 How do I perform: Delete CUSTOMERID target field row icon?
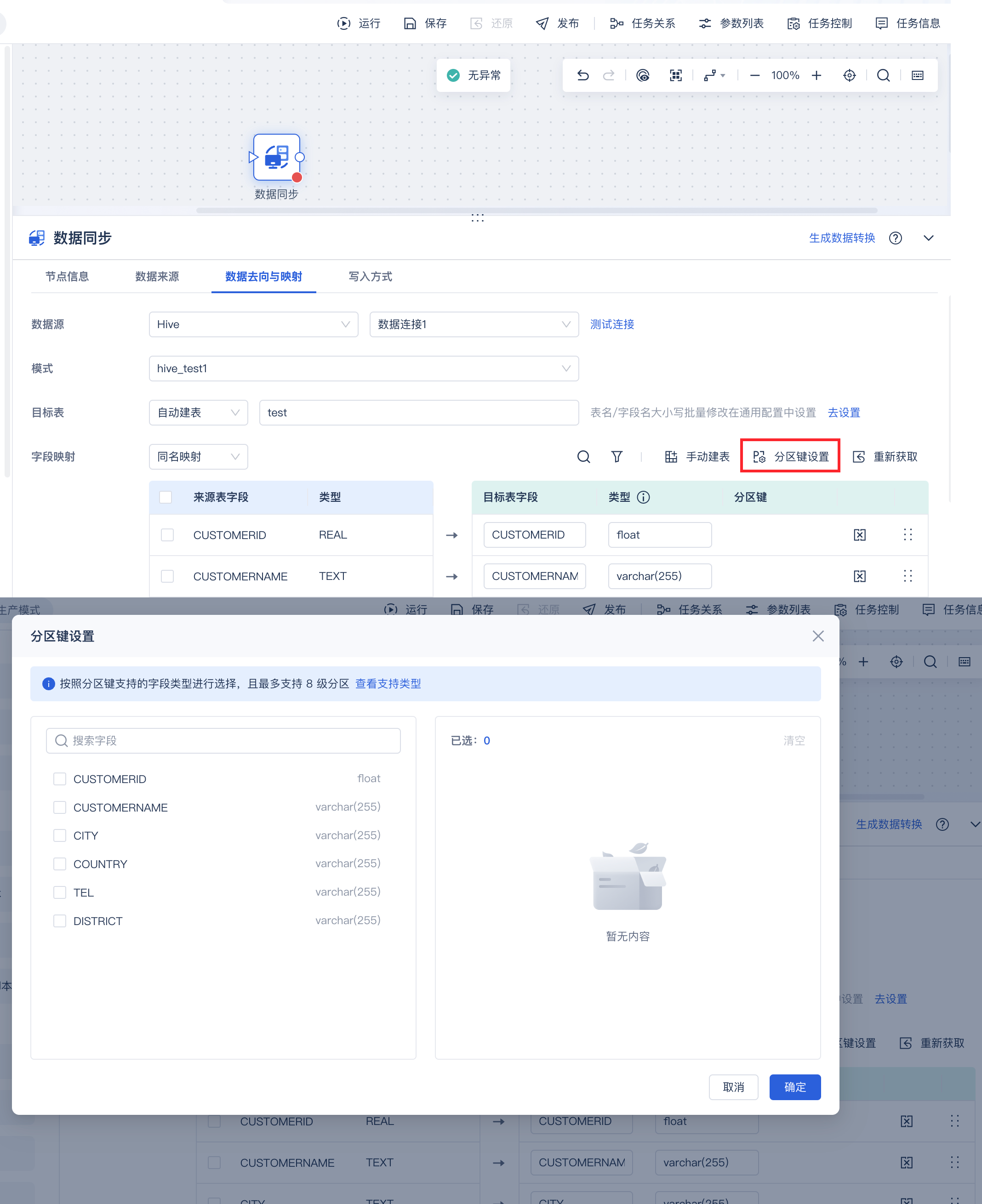[859, 534]
